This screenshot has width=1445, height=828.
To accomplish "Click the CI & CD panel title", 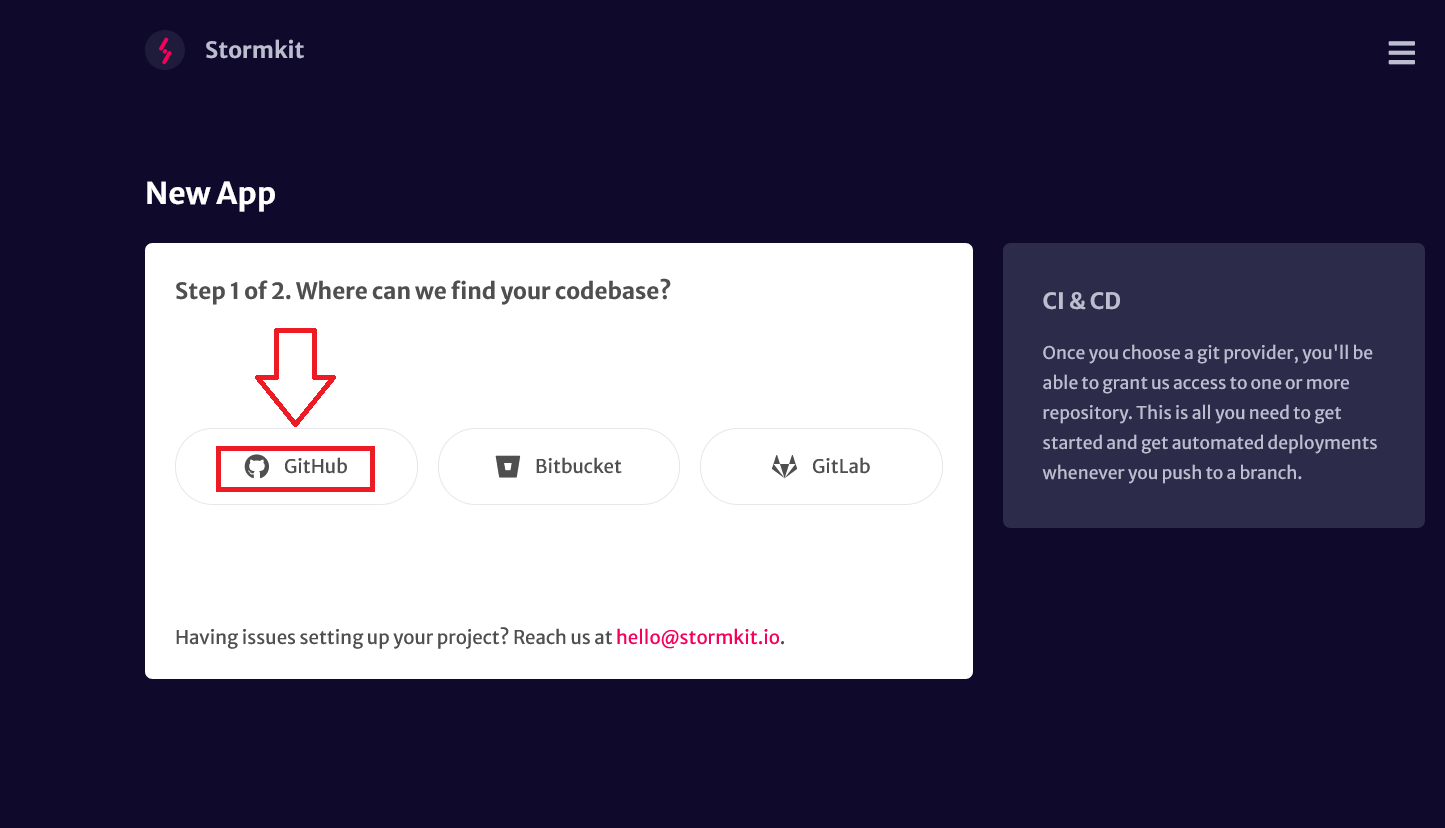I will [x=1081, y=301].
